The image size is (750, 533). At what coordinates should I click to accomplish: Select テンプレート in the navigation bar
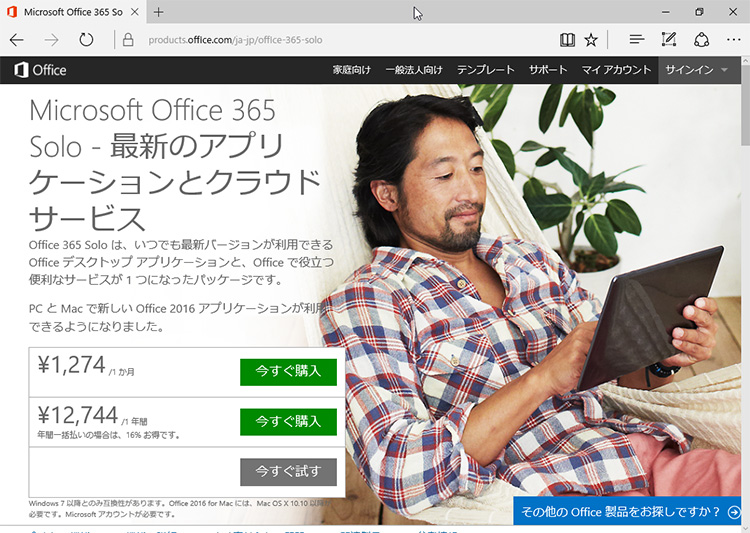pyautogui.click(x=485, y=70)
